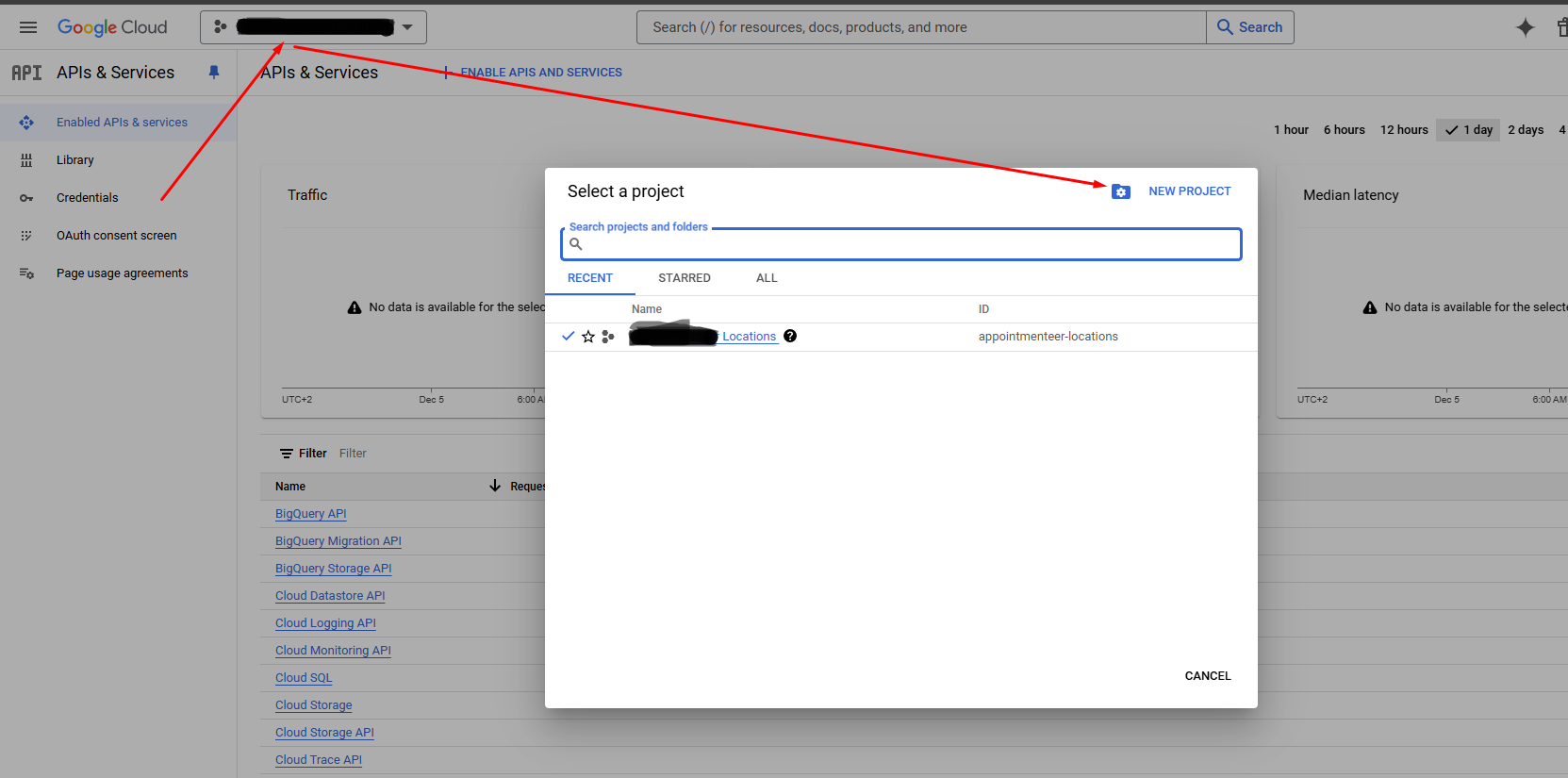The width and height of the screenshot is (1568, 778).
Task: Select the 12 hours time range
Action: coord(1404,130)
